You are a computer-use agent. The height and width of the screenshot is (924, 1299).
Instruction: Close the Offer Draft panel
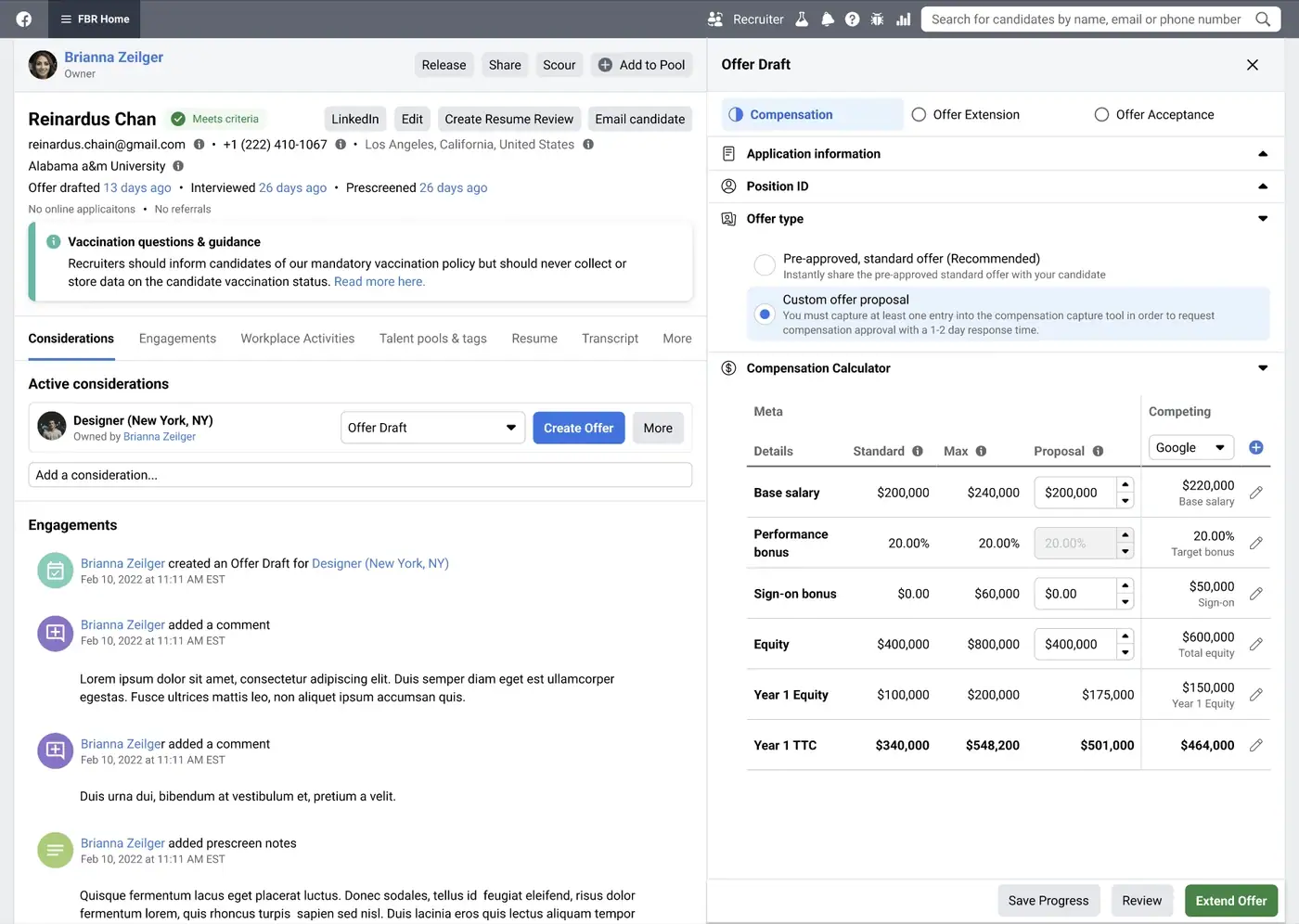pyautogui.click(x=1253, y=65)
